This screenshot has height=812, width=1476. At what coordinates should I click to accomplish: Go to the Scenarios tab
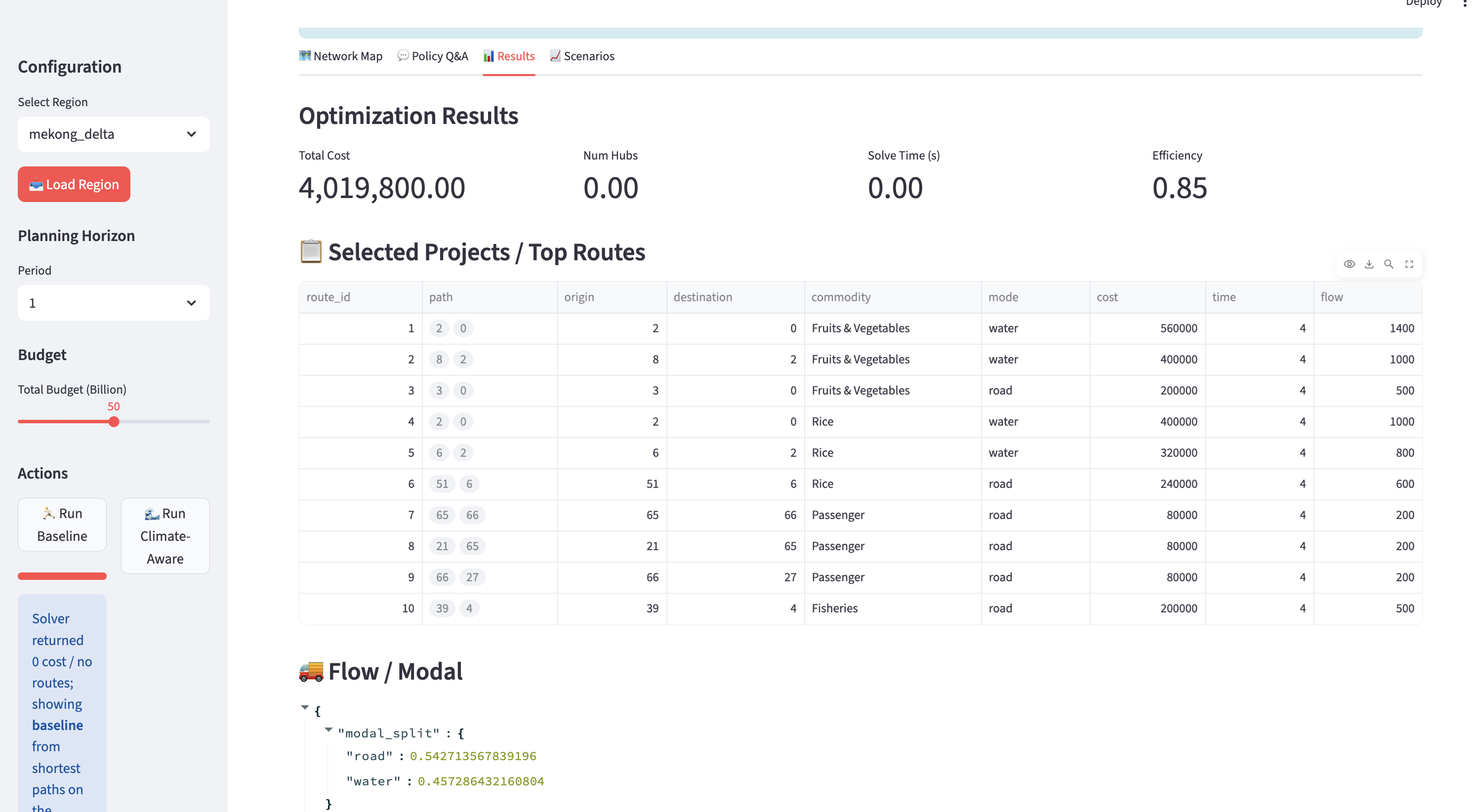[582, 56]
